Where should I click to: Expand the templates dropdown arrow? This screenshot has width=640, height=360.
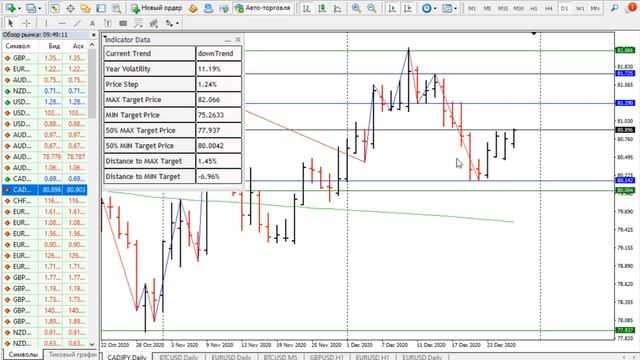(x=456, y=8)
